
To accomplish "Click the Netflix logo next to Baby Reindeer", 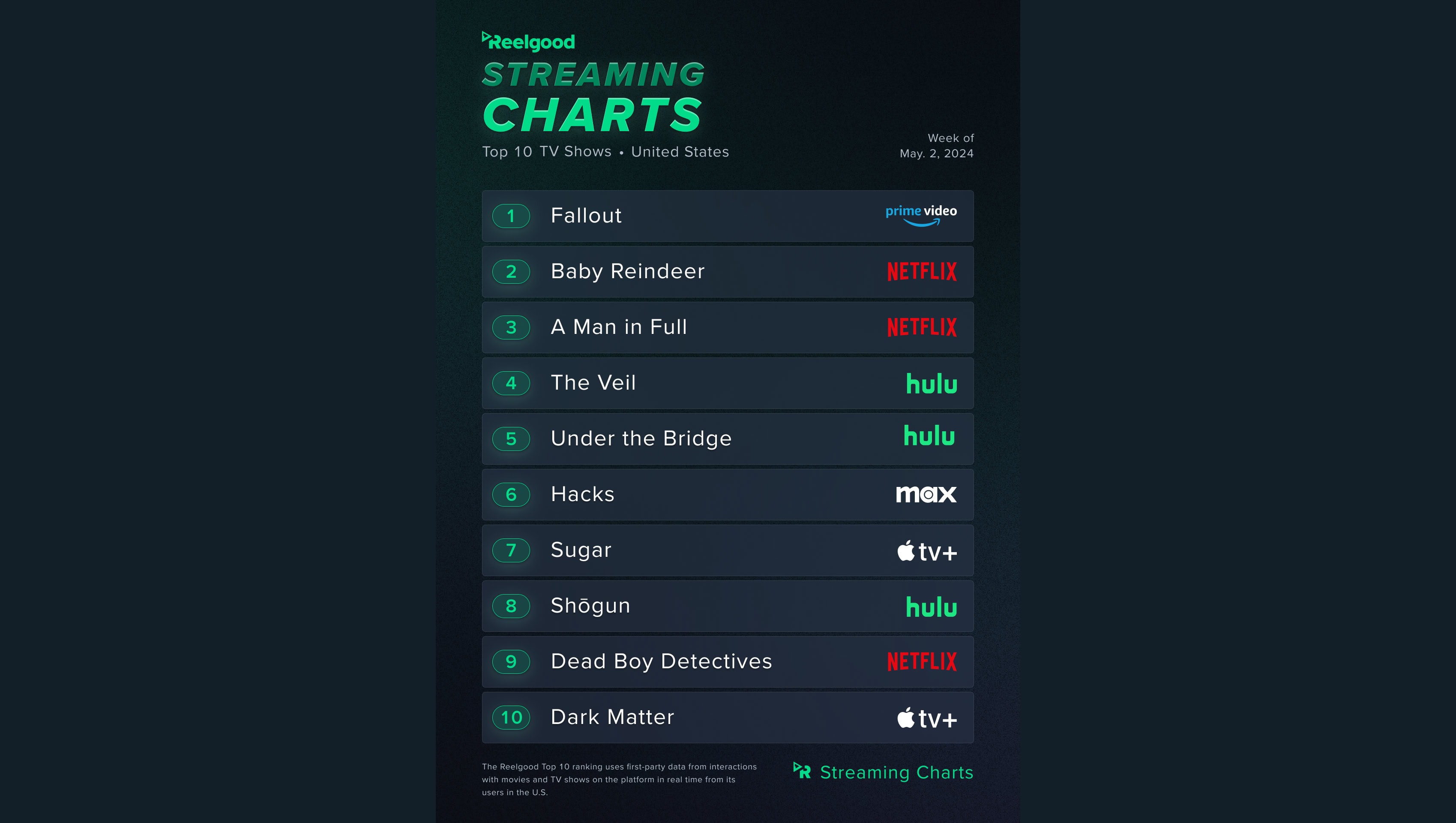I will point(921,271).
